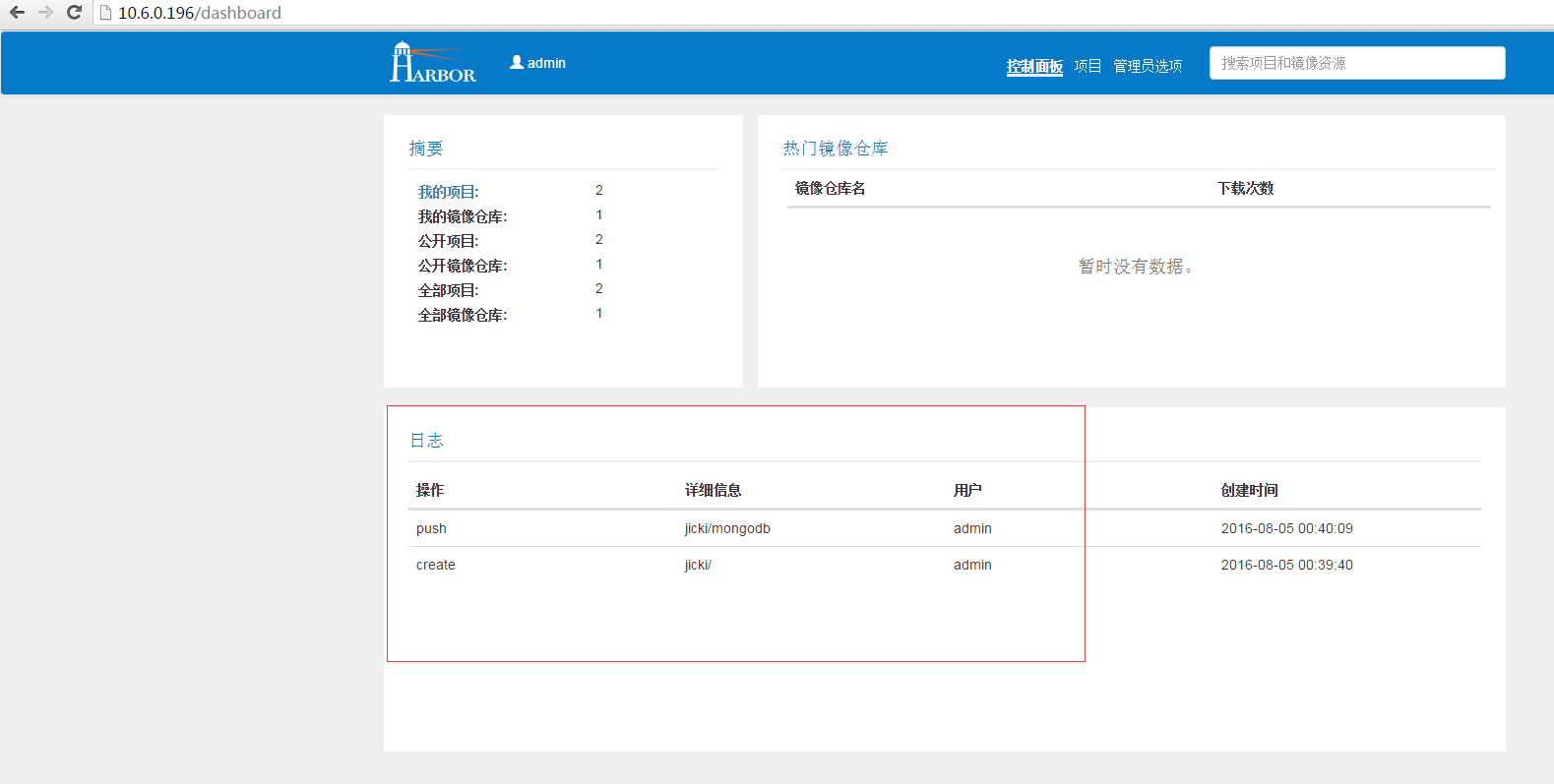The width and height of the screenshot is (1554, 784).
Task: Click the 镜像仓库名 column header
Action: tap(830, 188)
